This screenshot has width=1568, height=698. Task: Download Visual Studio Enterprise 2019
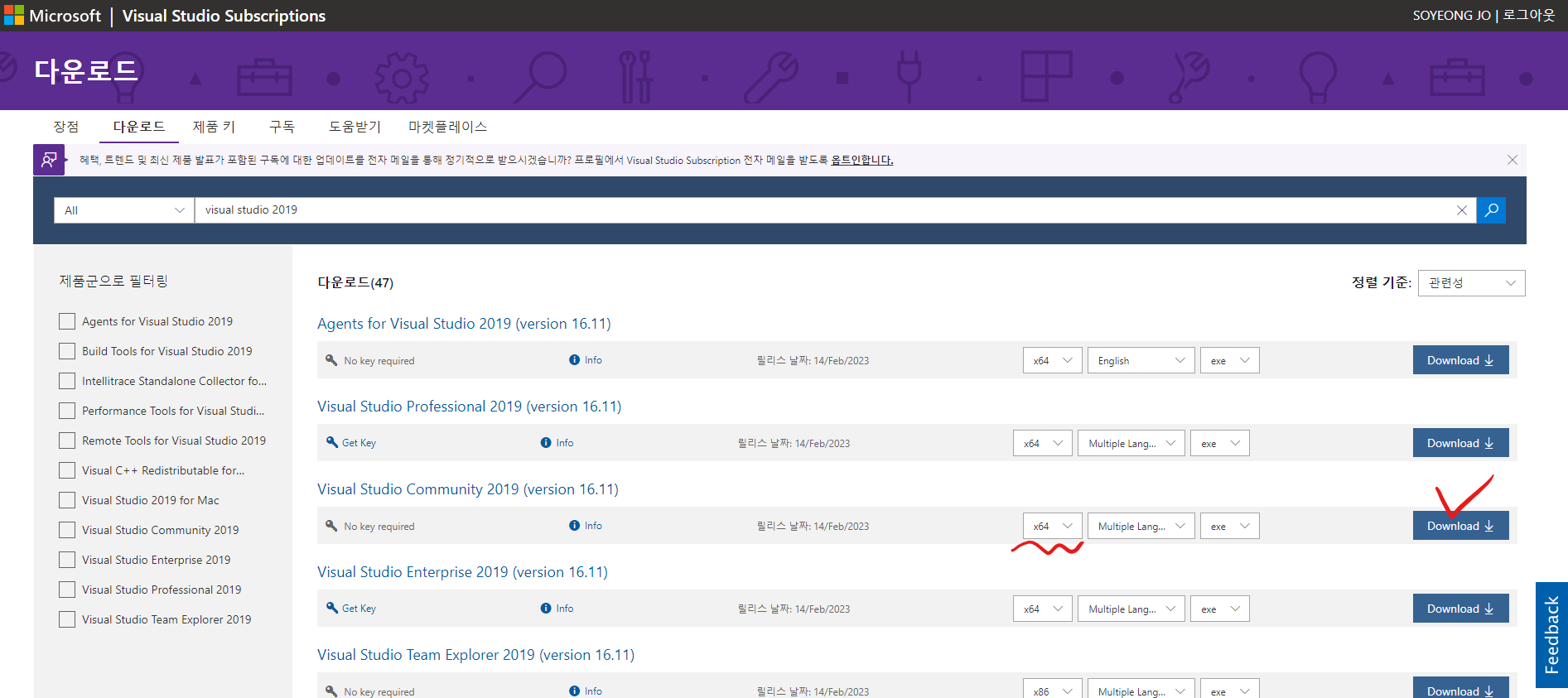(1460, 609)
